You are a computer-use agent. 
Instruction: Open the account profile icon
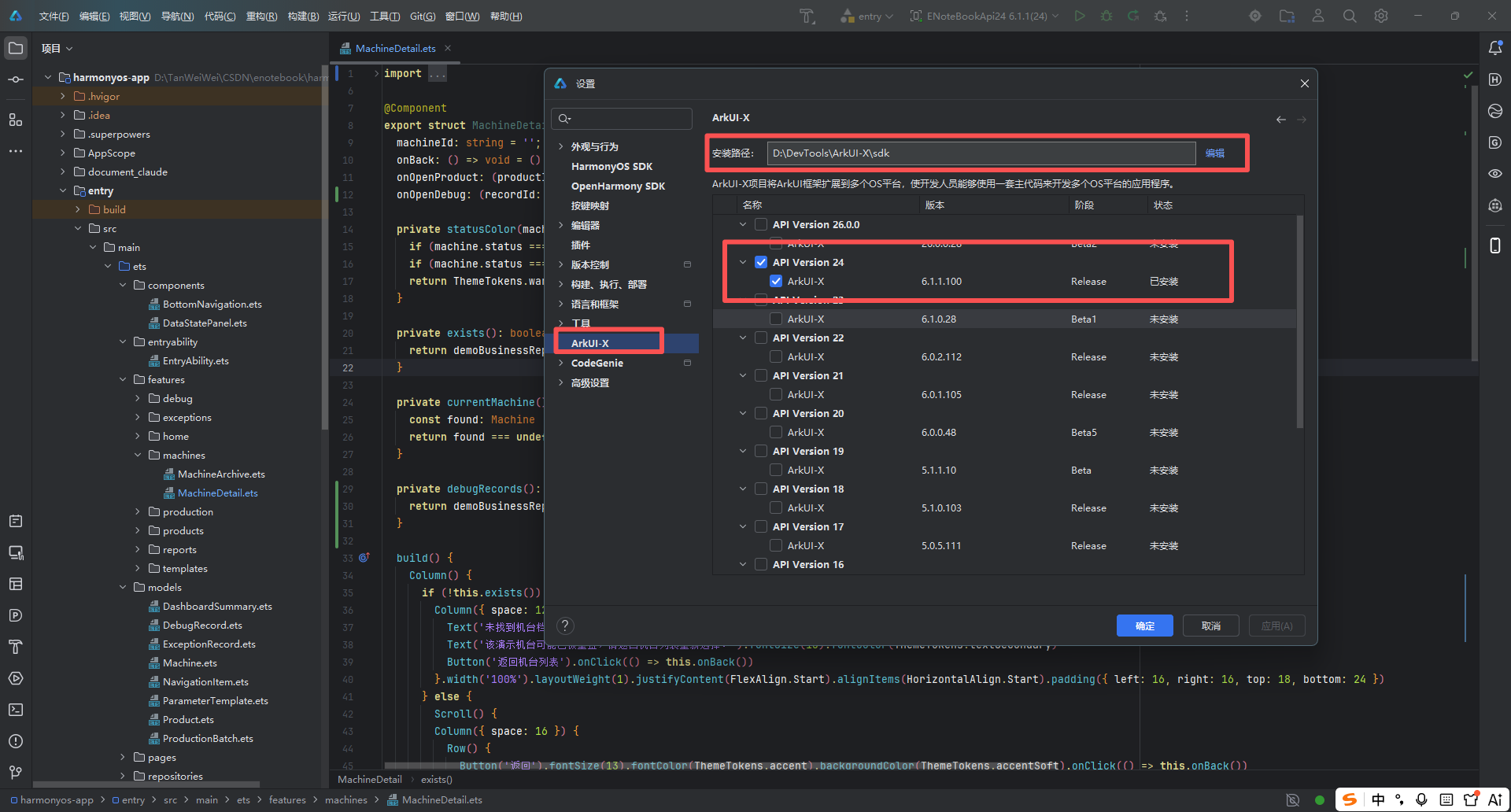(x=1318, y=16)
